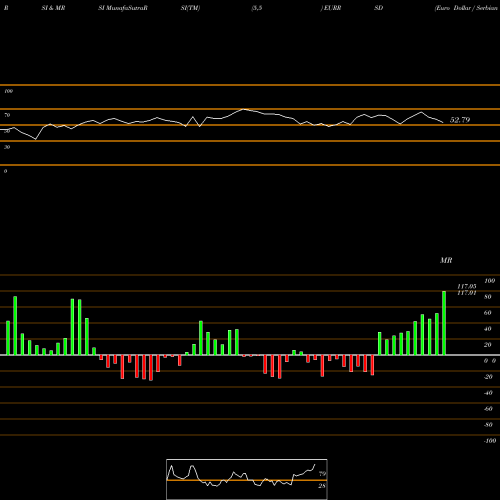The image size is (500, 500).
Task: Click the RSI axis label 100
Action: coord(8,91)
